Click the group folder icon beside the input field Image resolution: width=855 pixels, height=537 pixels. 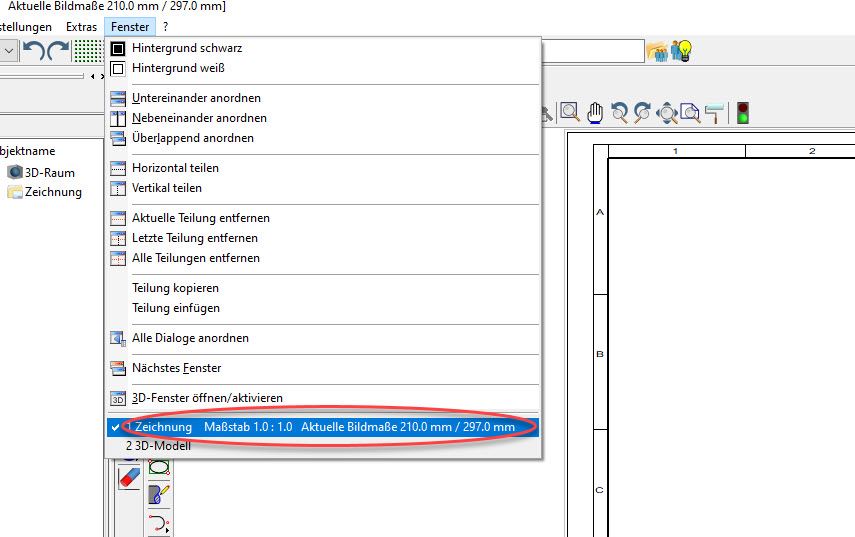coord(657,52)
